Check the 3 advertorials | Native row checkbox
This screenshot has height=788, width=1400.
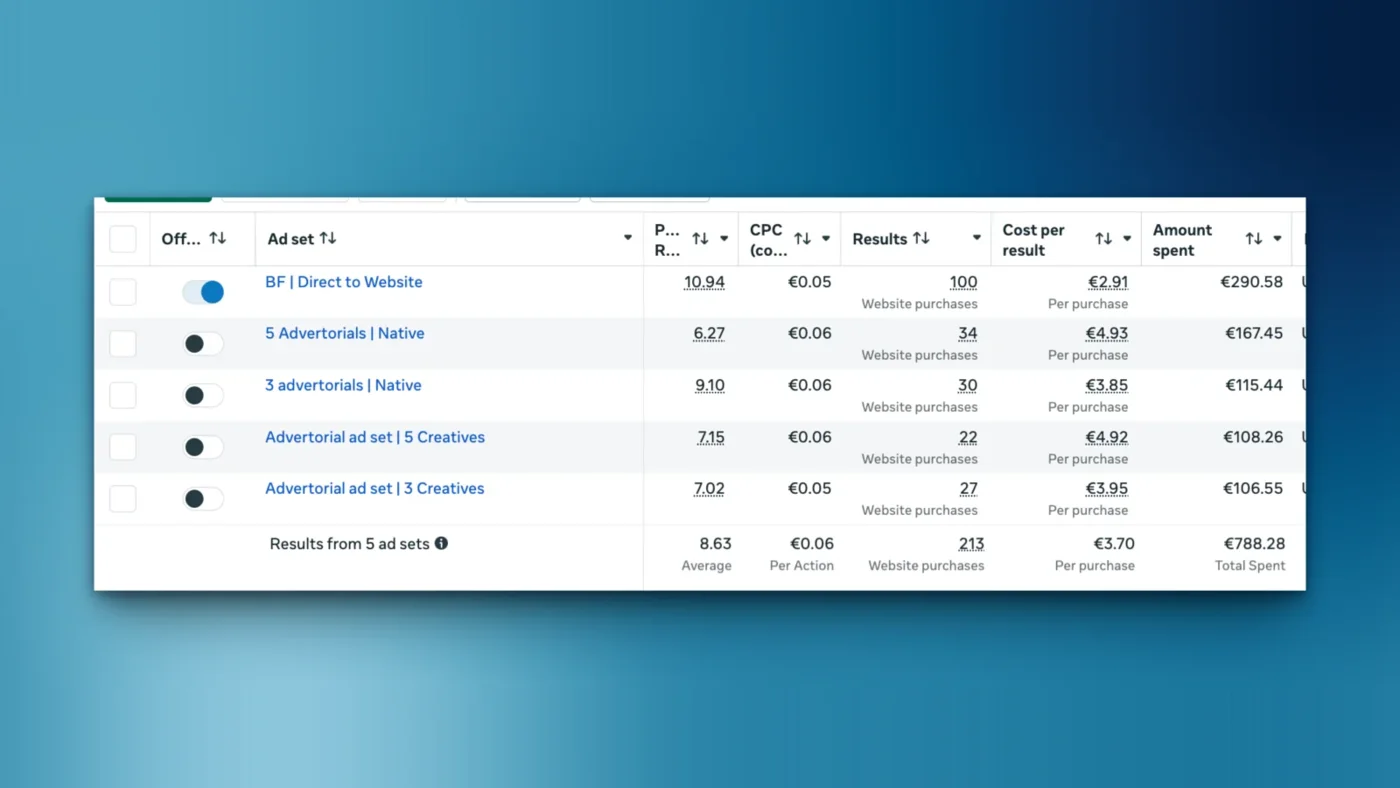tap(122, 395)
